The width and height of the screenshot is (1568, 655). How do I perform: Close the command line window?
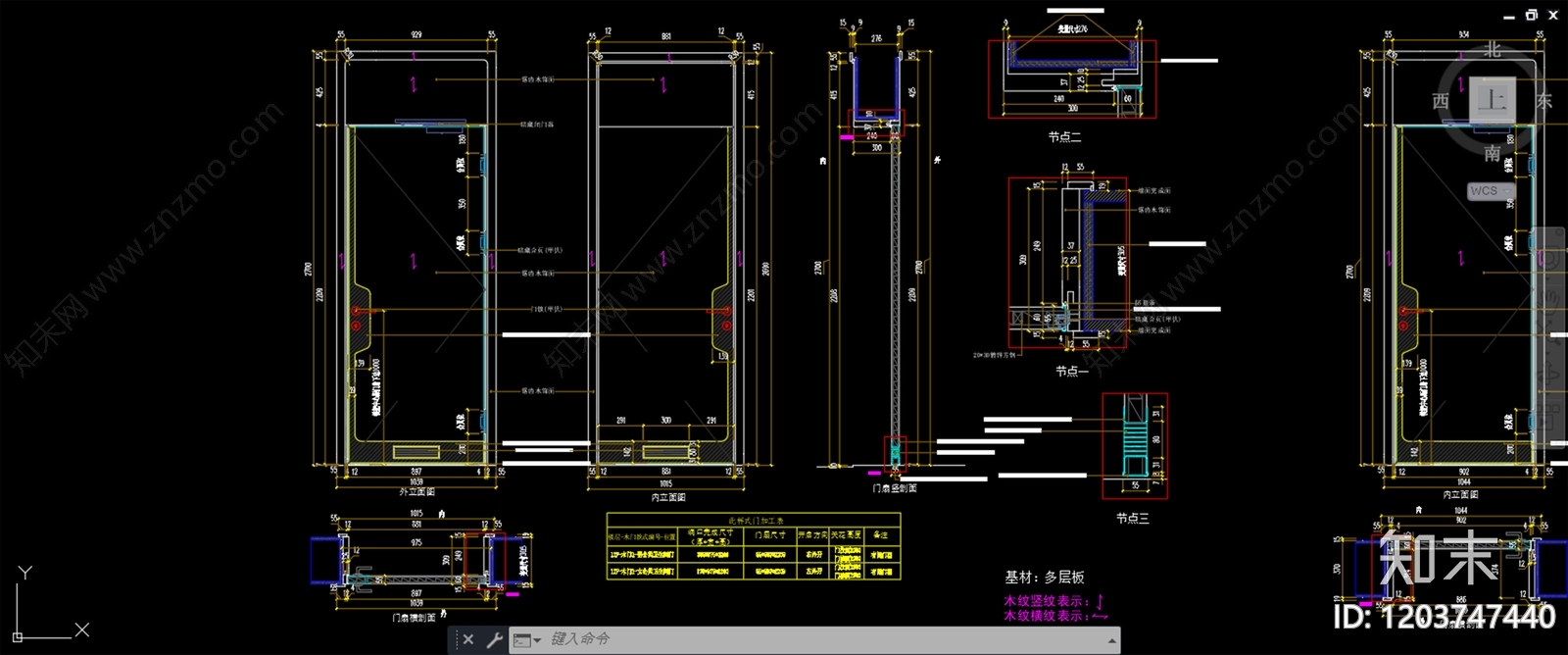point(468,639)
